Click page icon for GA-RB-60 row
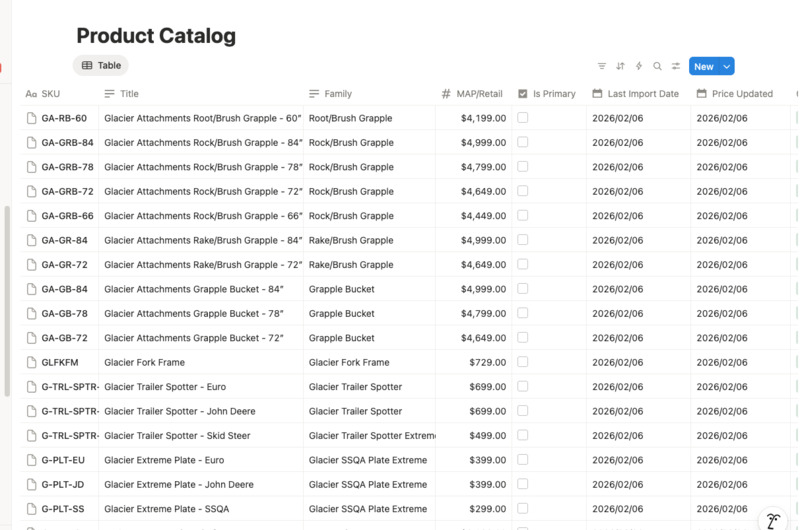The height and width of the screenshot is (530, 800). [31, 118]
